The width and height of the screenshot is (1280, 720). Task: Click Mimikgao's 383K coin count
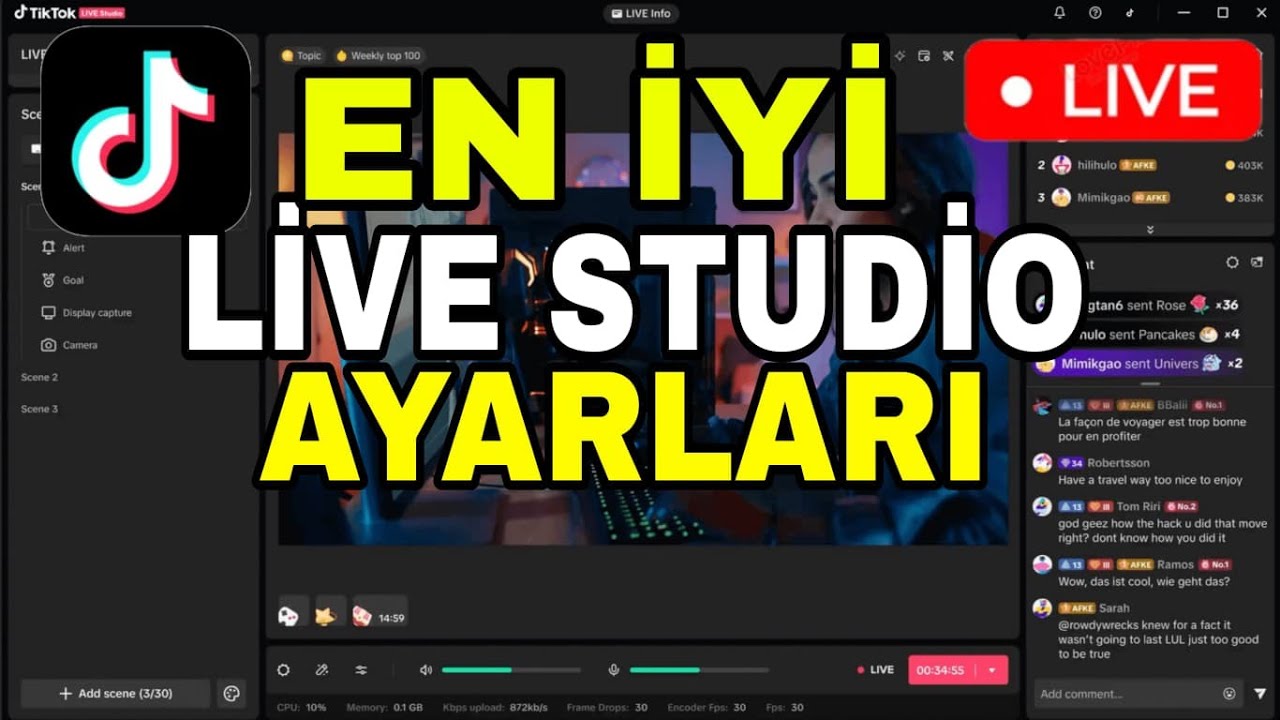tap(1245, 198)
